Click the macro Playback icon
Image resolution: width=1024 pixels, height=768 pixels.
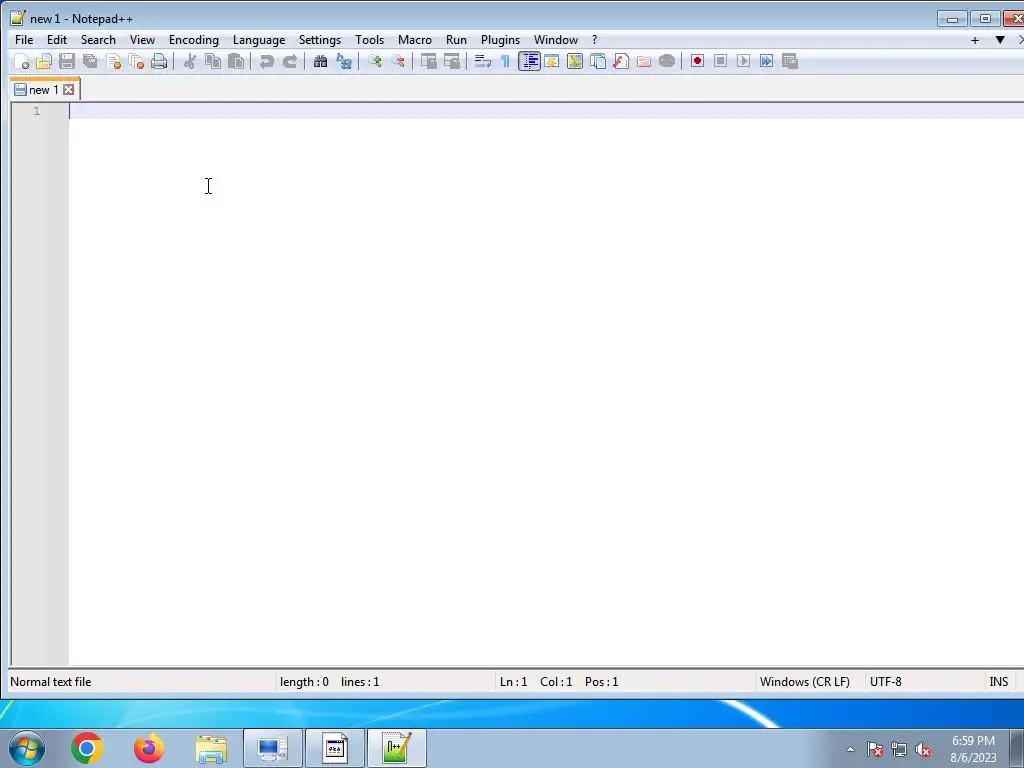point(743,61)
